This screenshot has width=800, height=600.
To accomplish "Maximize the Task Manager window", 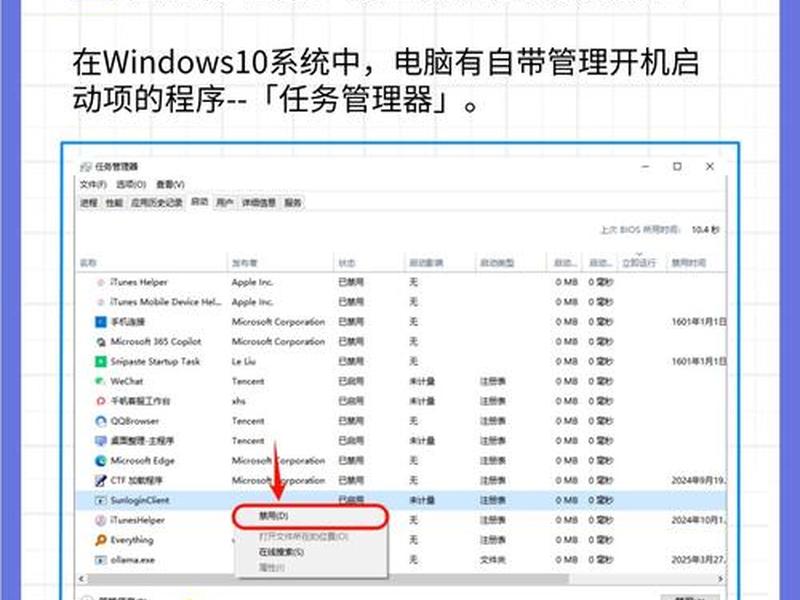I will click(678, 166).
